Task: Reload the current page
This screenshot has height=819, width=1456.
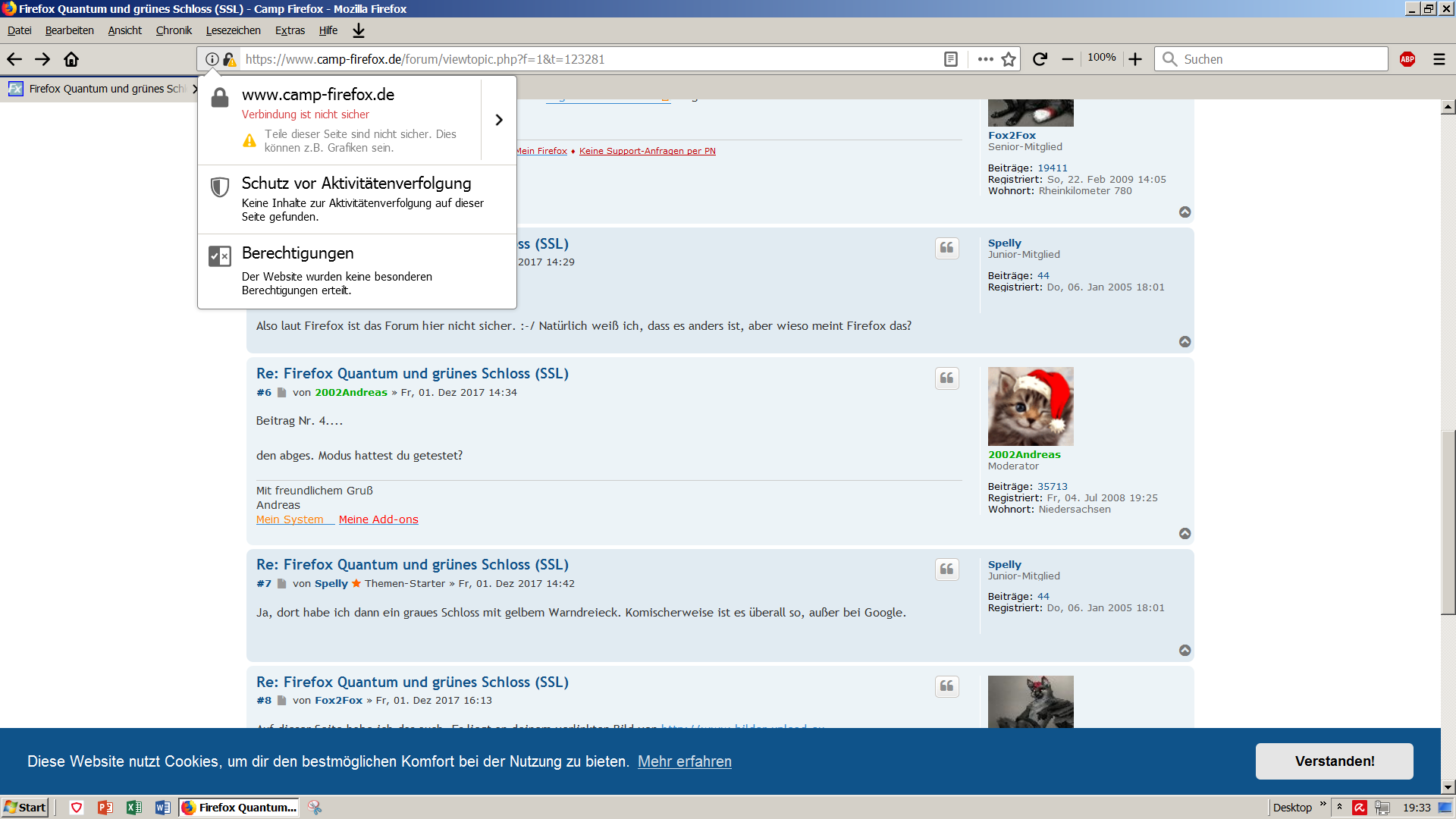Action: pyautogui.click(x=1040, y=59)
